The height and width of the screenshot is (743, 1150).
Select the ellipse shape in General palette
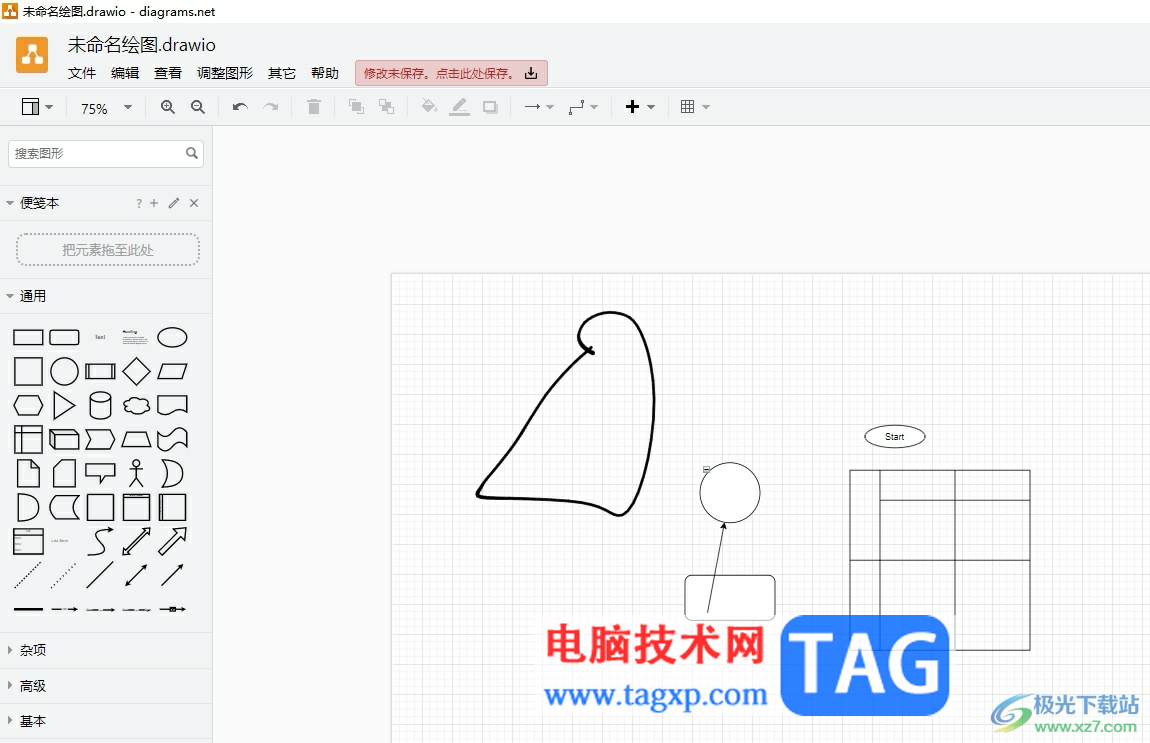(172, 337)
